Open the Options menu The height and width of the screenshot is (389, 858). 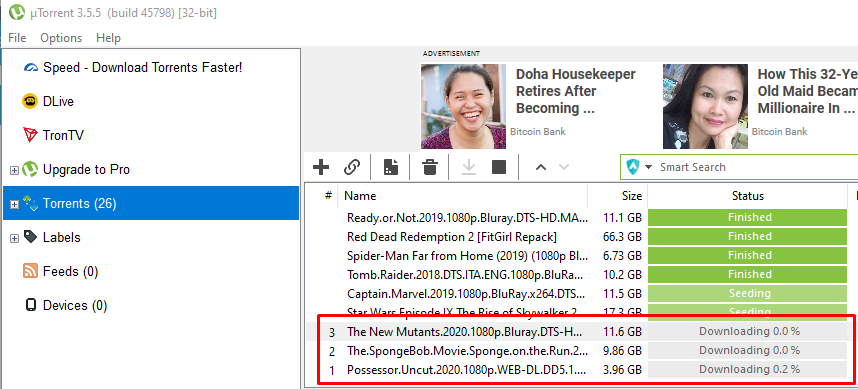61,38
